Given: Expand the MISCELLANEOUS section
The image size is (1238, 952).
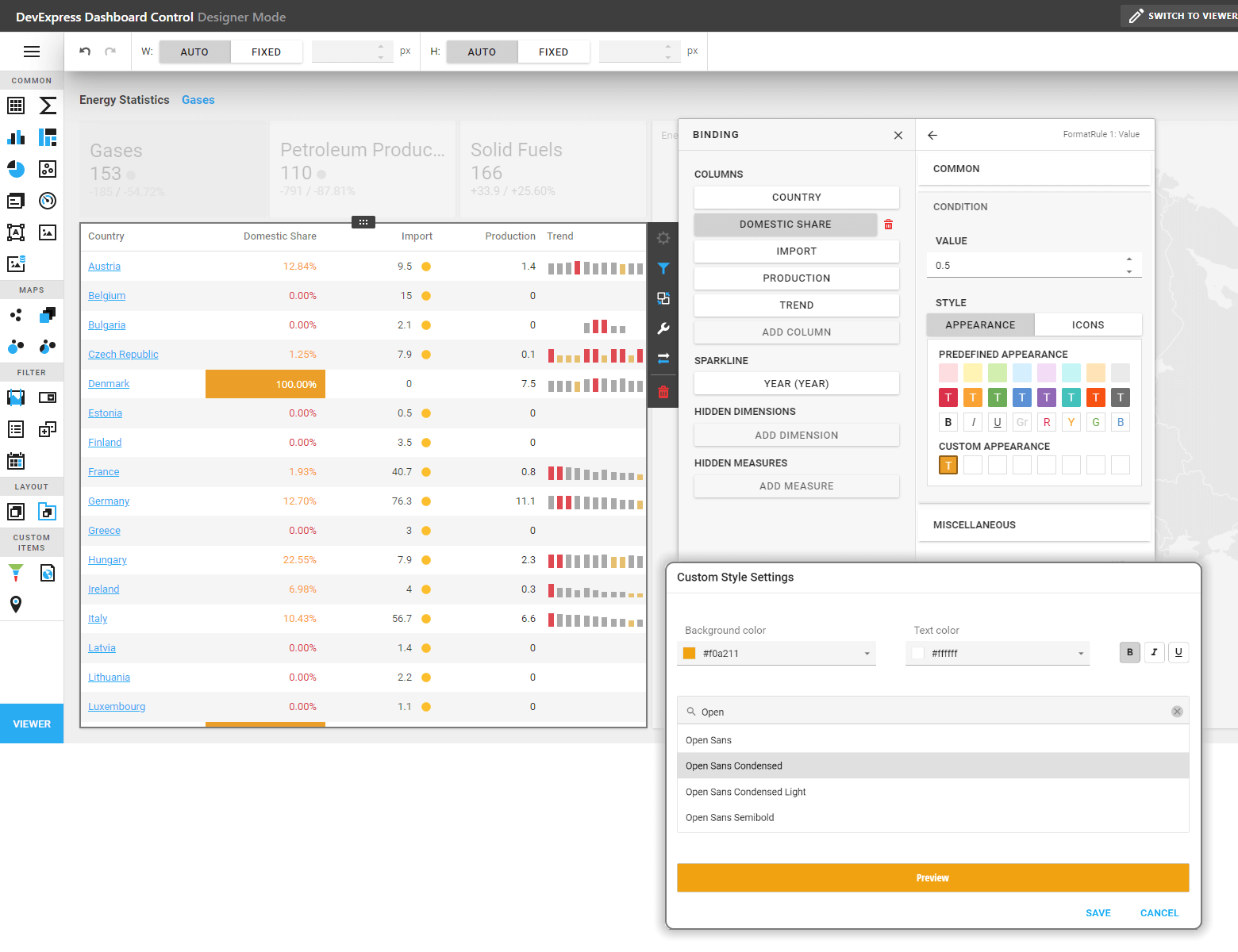Looking at the screenshot, I should [1032, 524].
